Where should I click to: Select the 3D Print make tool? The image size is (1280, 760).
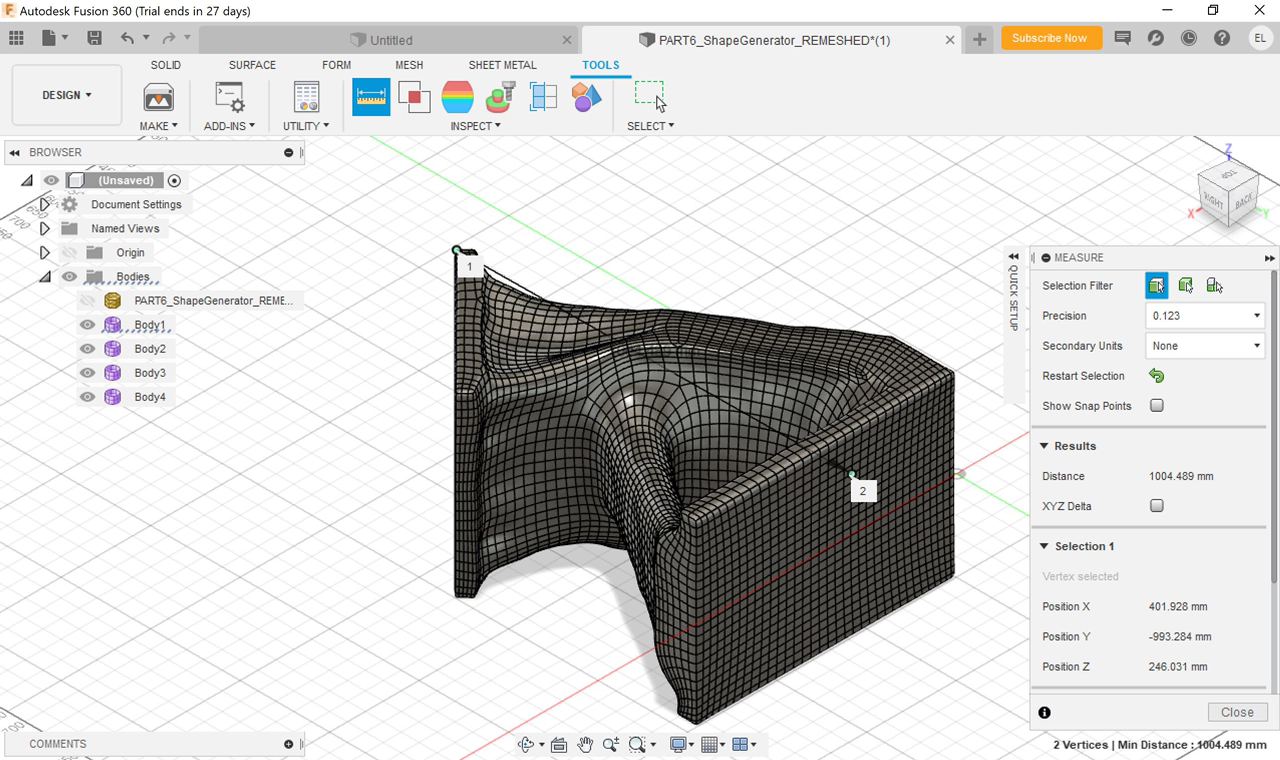pyautogui.click(x=158, y=97)
